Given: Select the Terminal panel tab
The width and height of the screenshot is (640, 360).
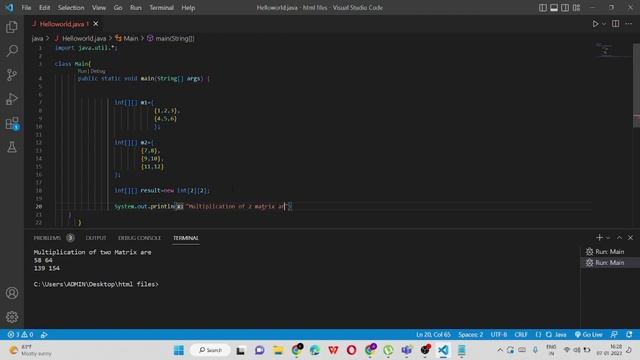Looking at the screenshot, I should tap(185, 238).
